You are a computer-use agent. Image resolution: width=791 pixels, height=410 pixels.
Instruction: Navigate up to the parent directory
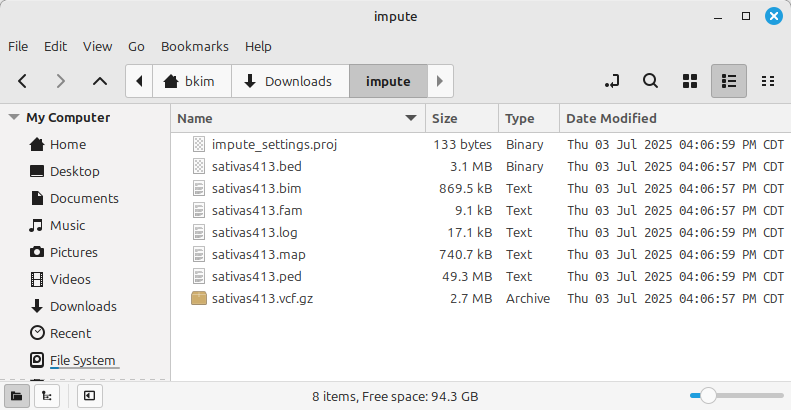click(99, 81)
